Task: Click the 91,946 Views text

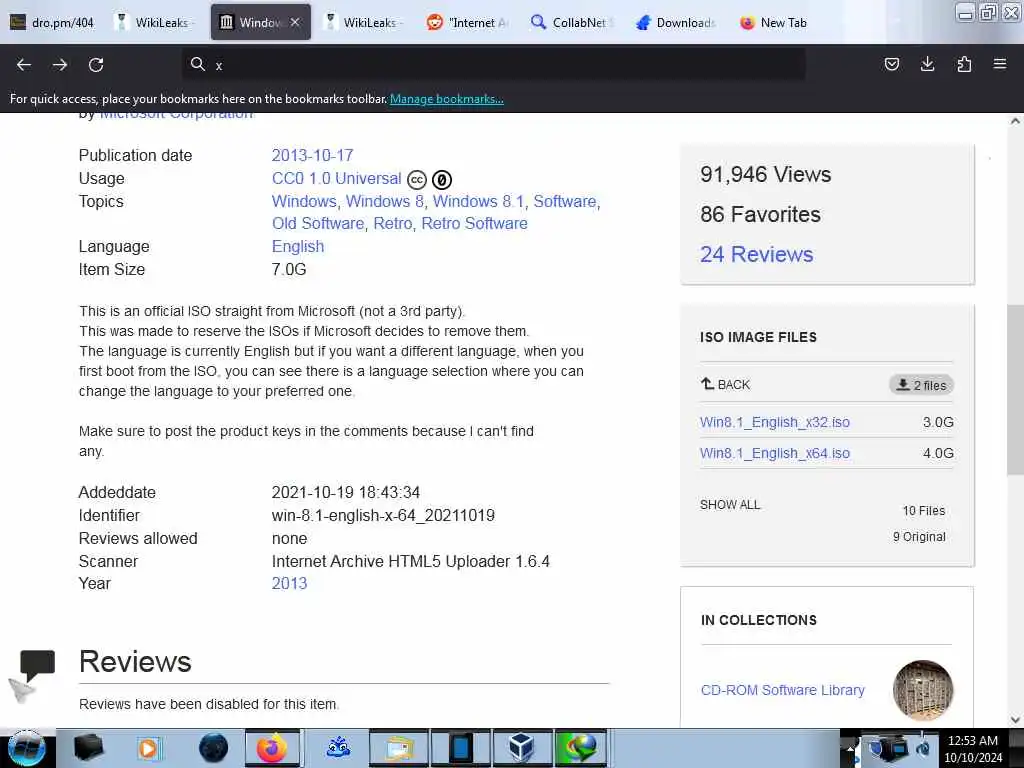Action: point(765,174)
